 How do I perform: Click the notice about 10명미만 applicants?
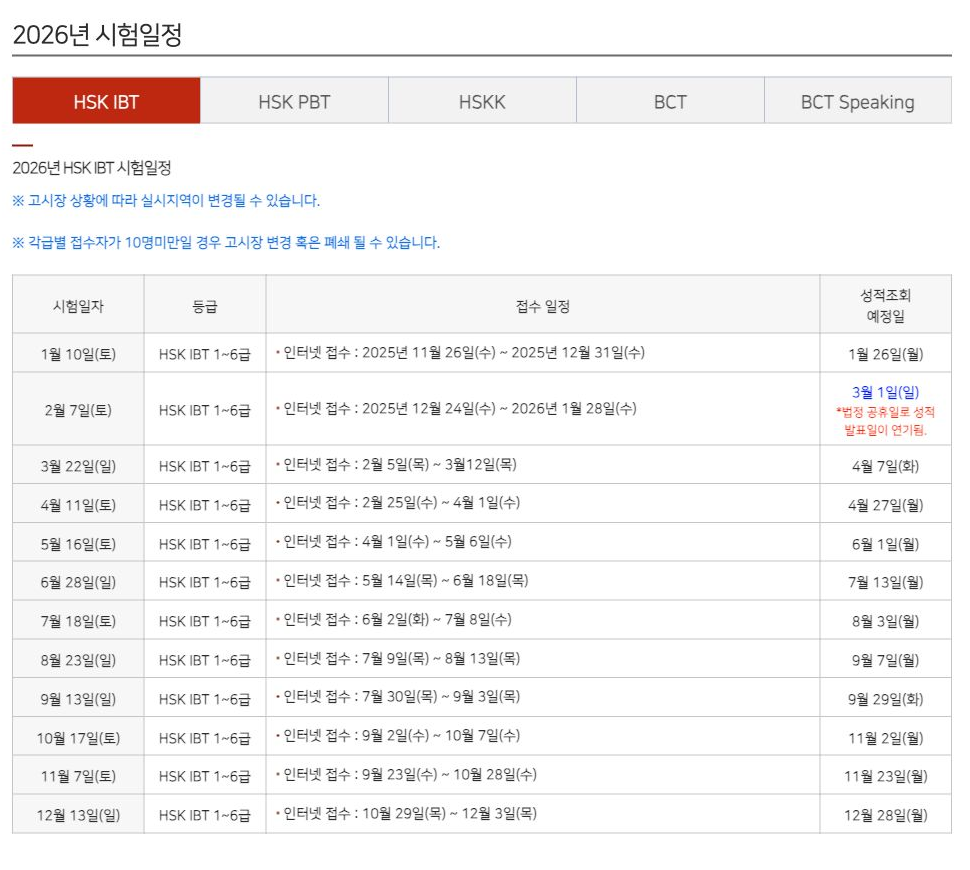(226, 243)
